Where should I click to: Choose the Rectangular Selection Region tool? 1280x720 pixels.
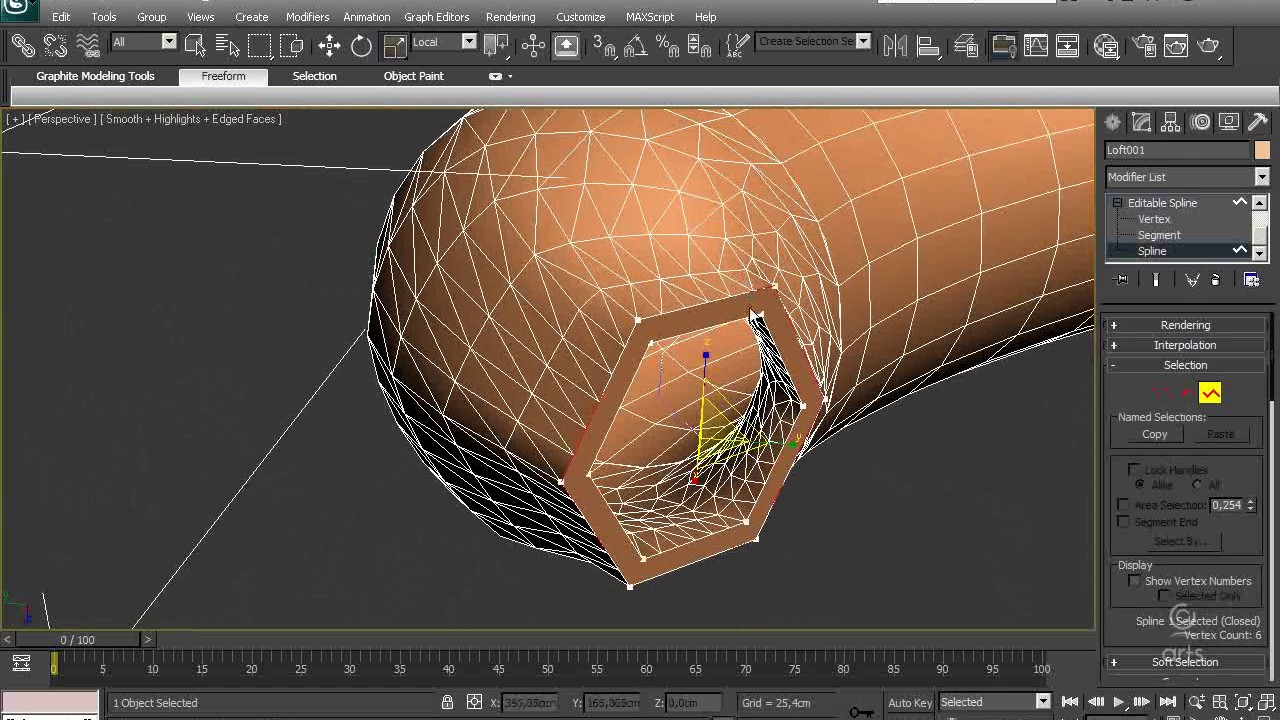pyautogui.click(x=259, y=44)
